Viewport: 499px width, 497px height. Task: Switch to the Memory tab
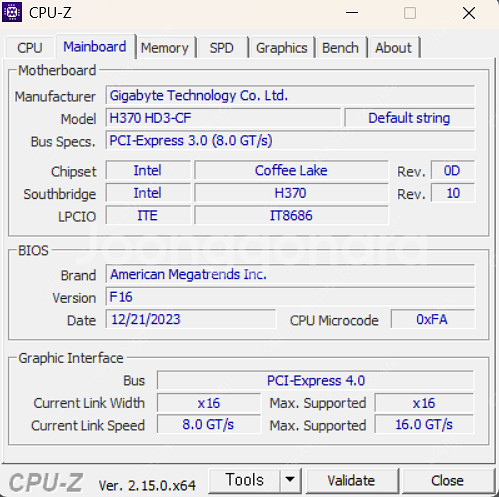(165, 48)
